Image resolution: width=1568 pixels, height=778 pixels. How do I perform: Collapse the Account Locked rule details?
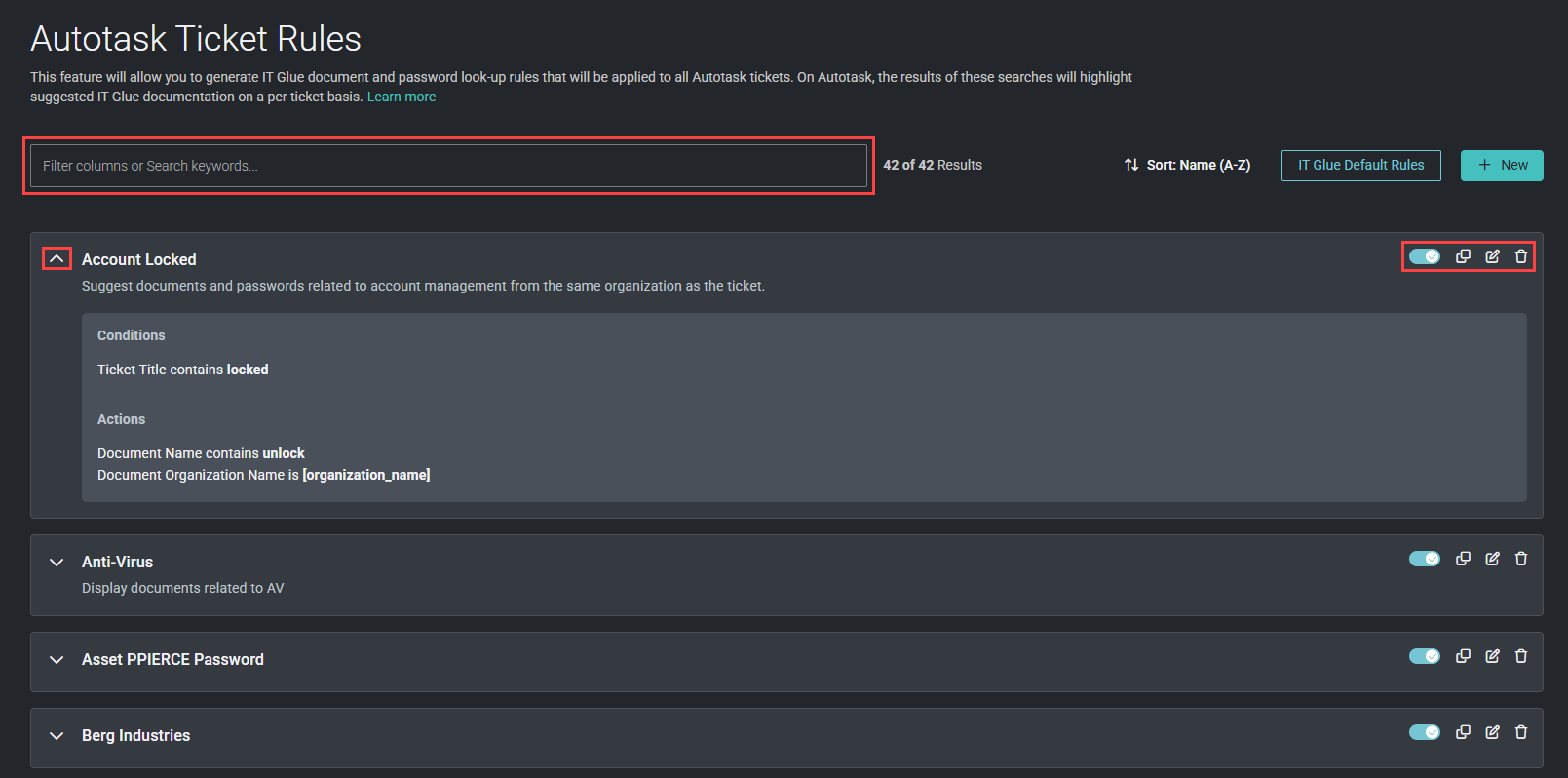[57, 258]
